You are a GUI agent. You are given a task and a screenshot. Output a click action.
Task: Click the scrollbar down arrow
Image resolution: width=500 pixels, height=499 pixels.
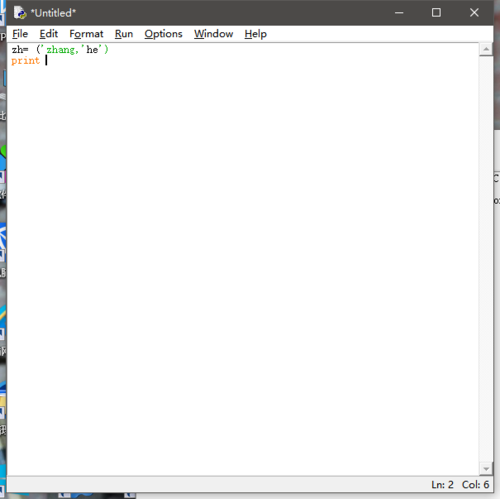click(x=486, y=469)
